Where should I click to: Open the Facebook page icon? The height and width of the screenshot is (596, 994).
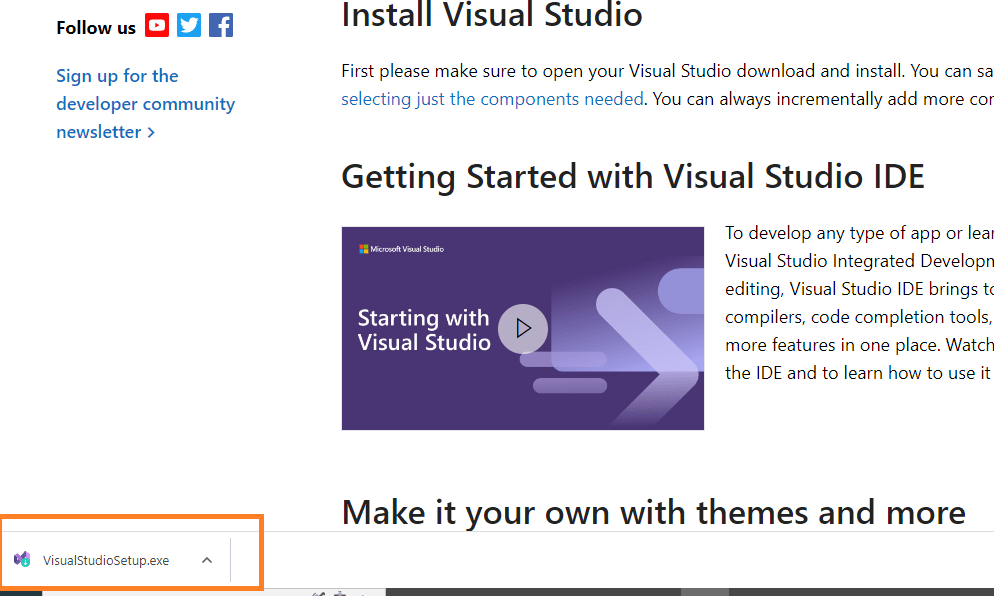220,25
